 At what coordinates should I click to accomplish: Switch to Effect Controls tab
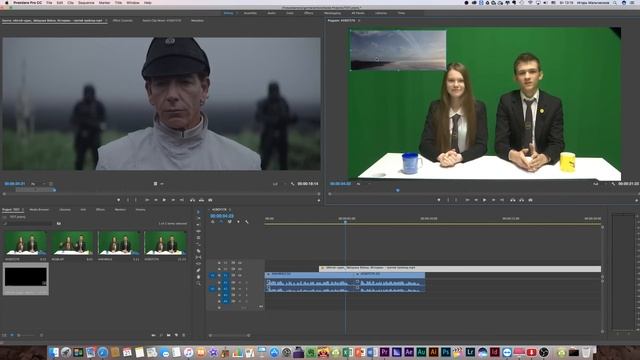tap(122, 20)
